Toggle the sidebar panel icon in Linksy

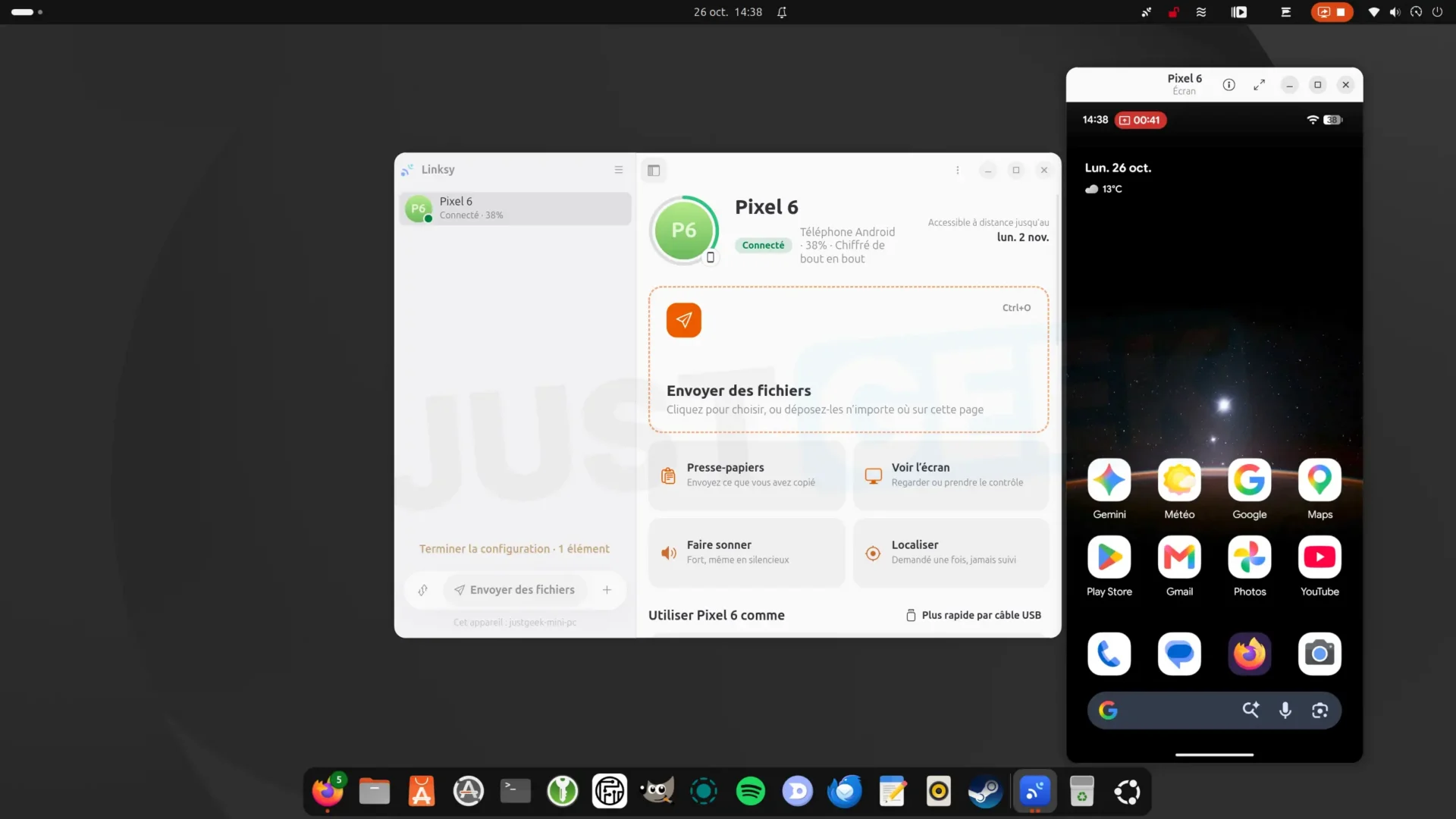(654, 171)
